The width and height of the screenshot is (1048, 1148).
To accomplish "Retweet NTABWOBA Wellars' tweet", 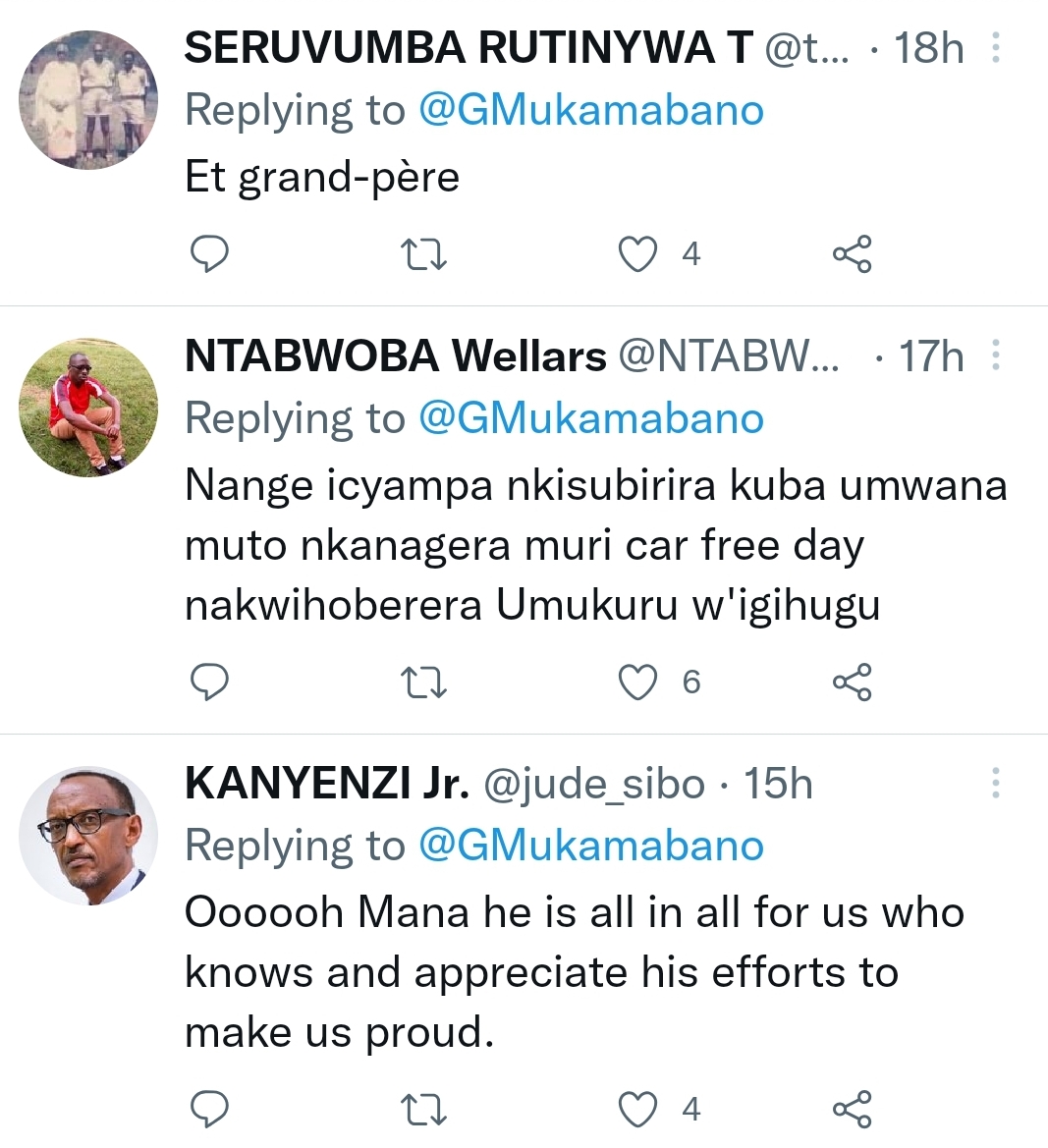I will point(424,682).
